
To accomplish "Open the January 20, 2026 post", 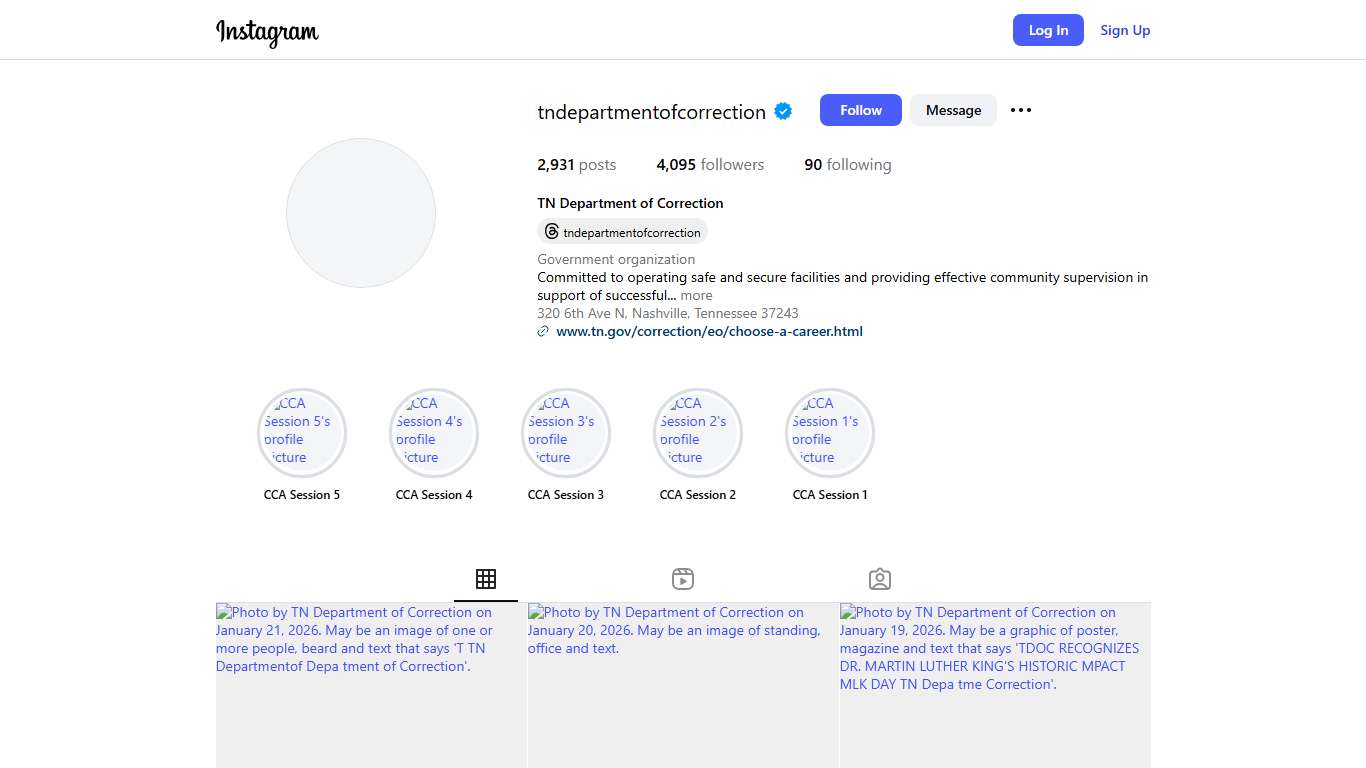I will [683, 686].
